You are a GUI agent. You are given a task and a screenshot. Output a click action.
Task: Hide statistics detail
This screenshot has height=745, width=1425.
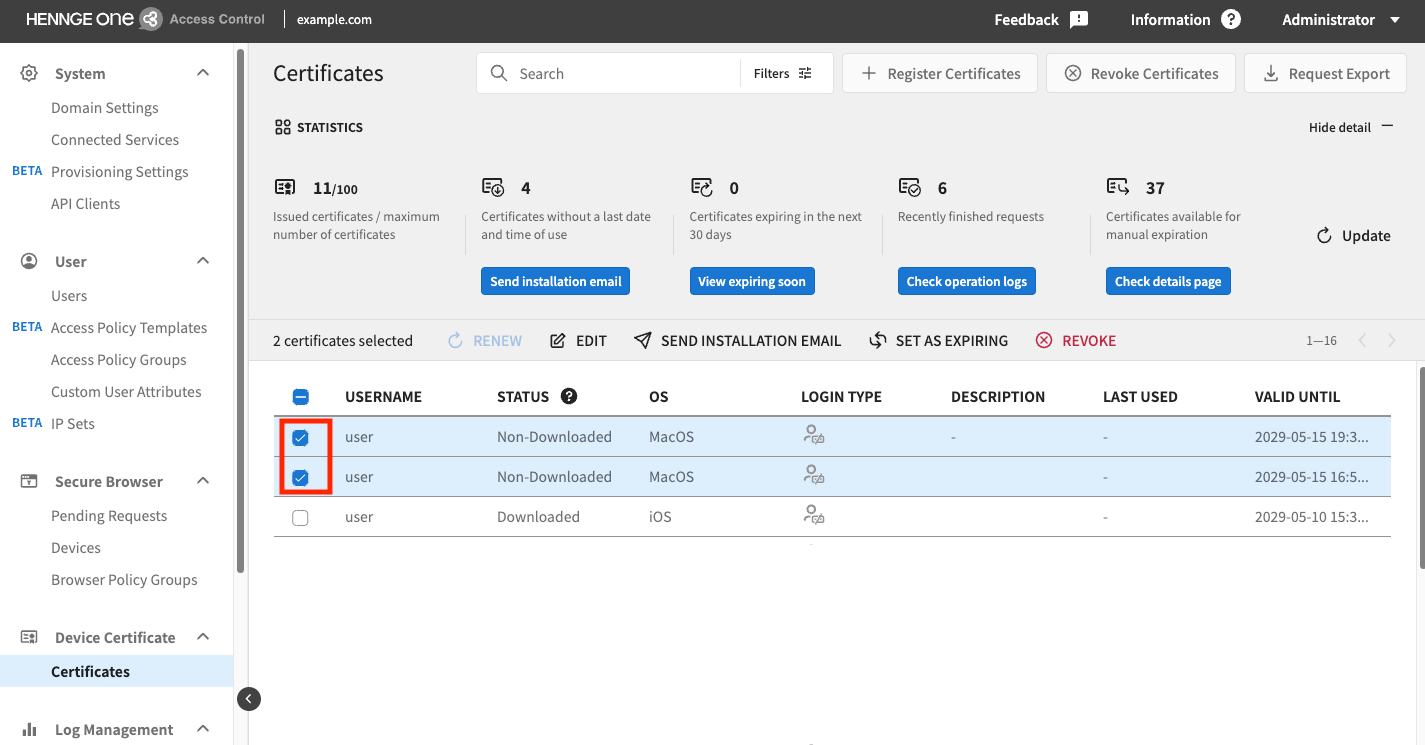pyautogui.click(x=1351, y=127)
